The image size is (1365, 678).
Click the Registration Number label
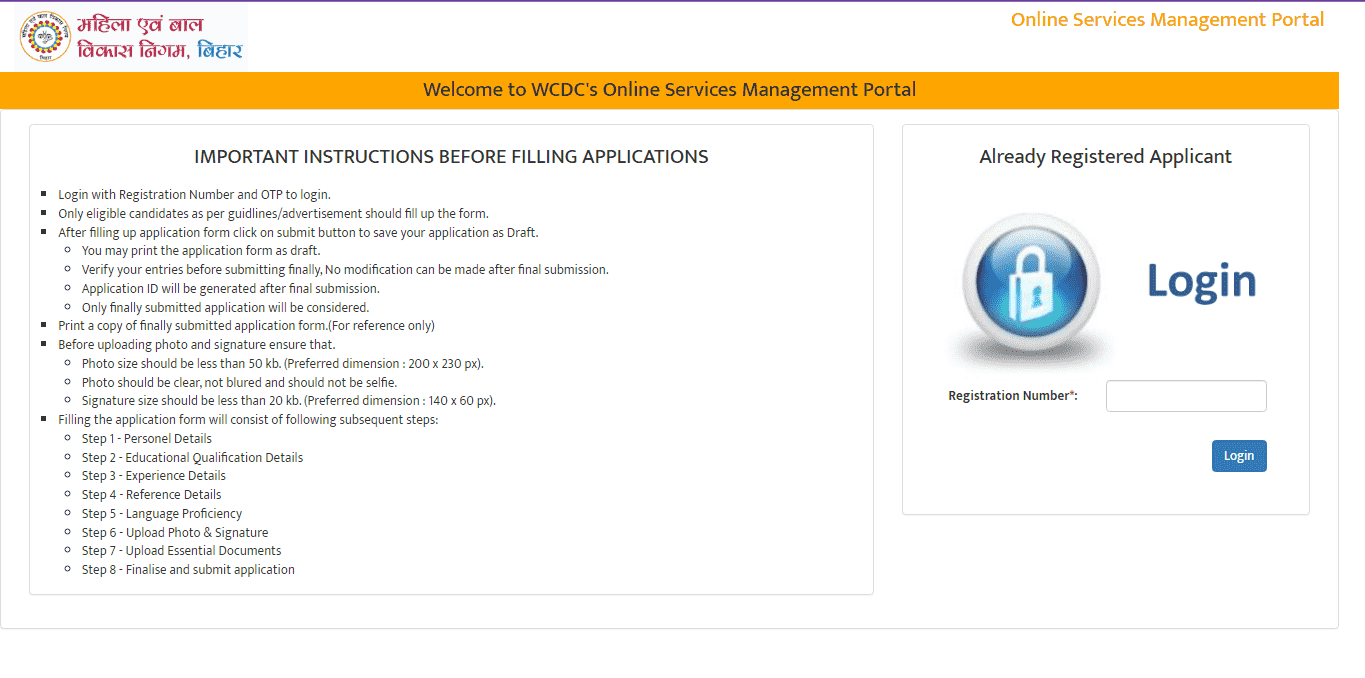1012,396
